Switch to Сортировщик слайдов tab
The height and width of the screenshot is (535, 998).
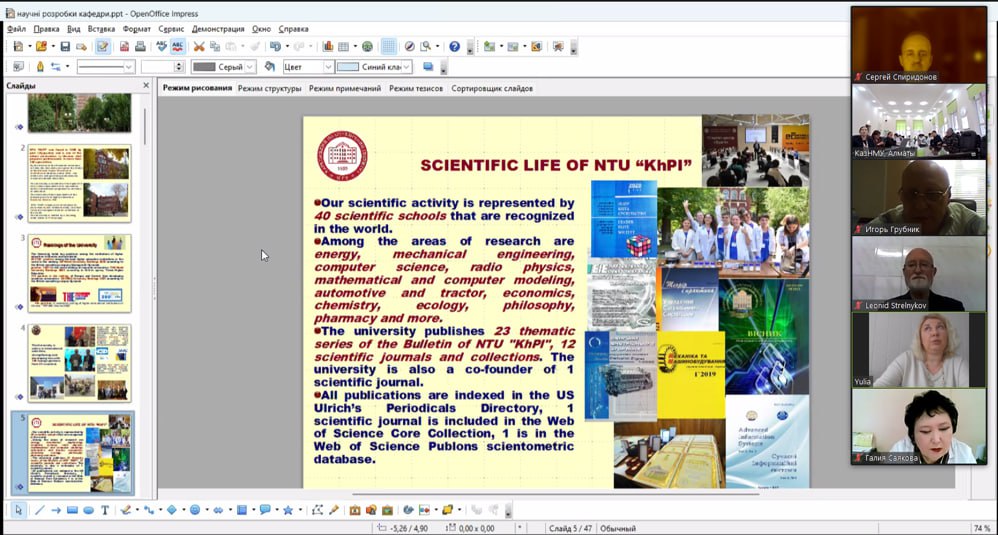coord(492,88)
